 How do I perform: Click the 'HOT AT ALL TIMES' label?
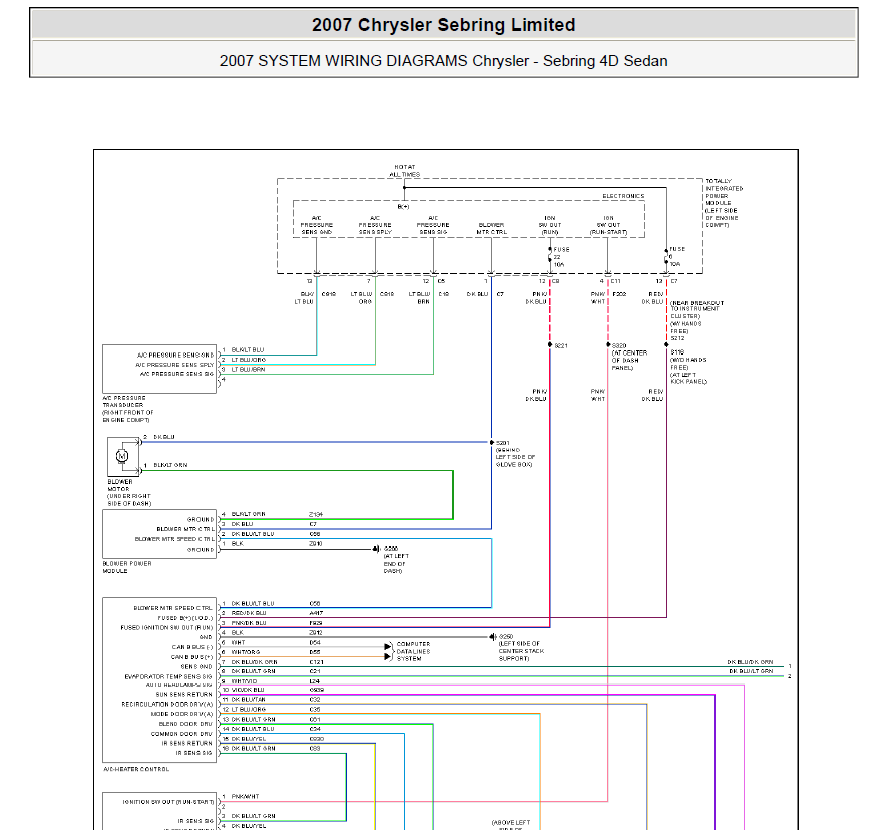405,171
